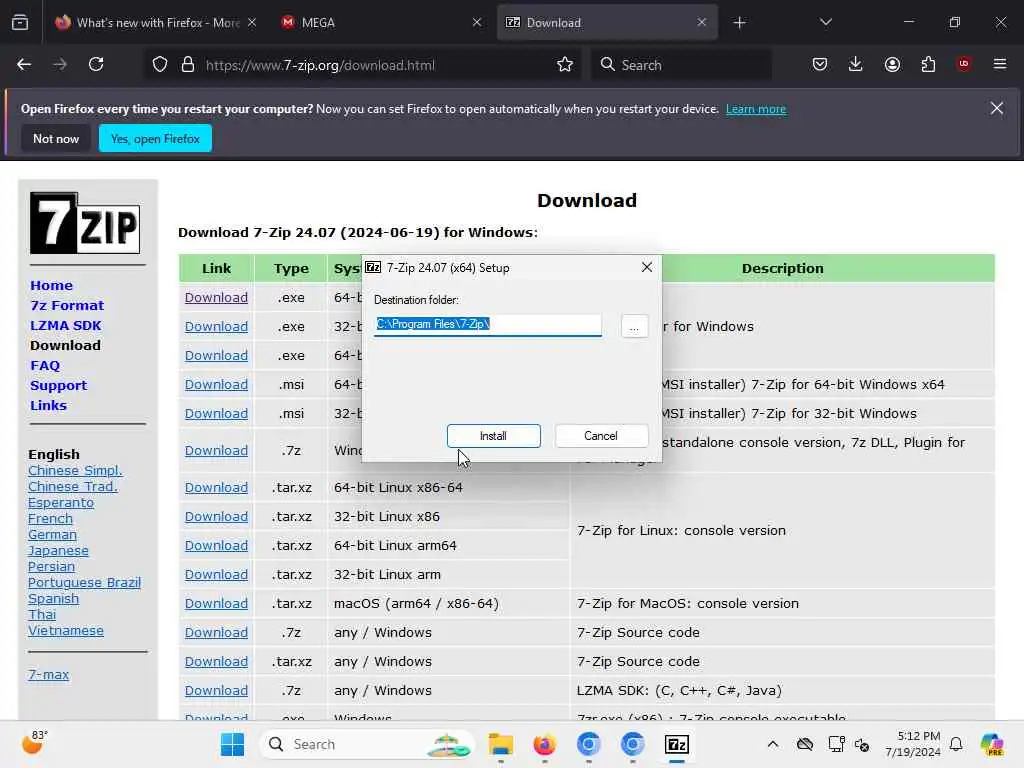1024x768 pixels.
Task: Switch language to Vietnamese
Action: (66, 631)
